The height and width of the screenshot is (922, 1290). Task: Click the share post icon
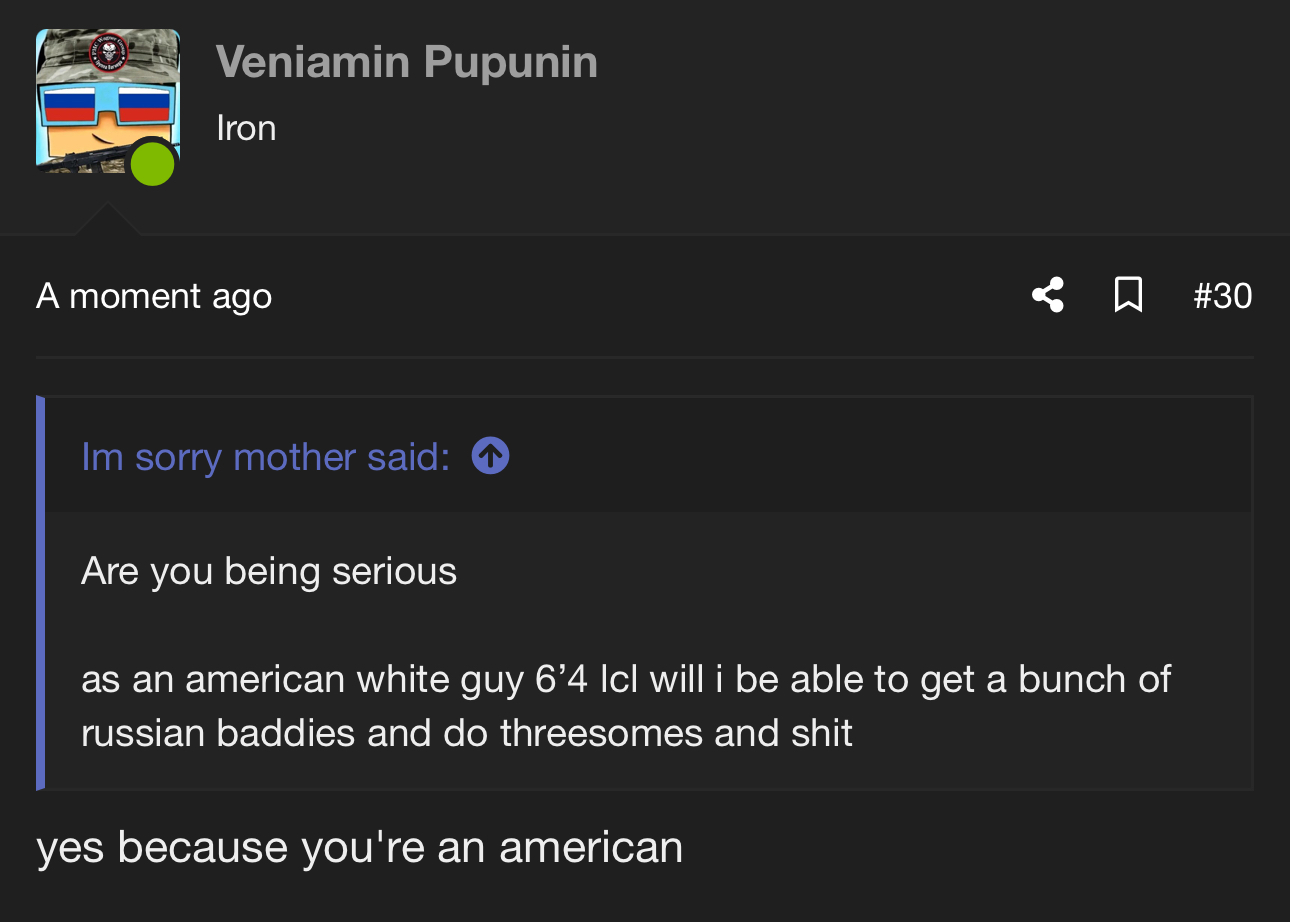(1047, 295)
